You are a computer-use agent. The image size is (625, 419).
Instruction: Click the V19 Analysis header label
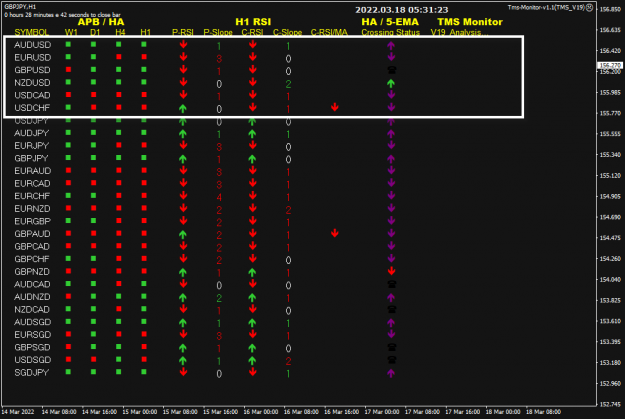(x=459, y=32)
